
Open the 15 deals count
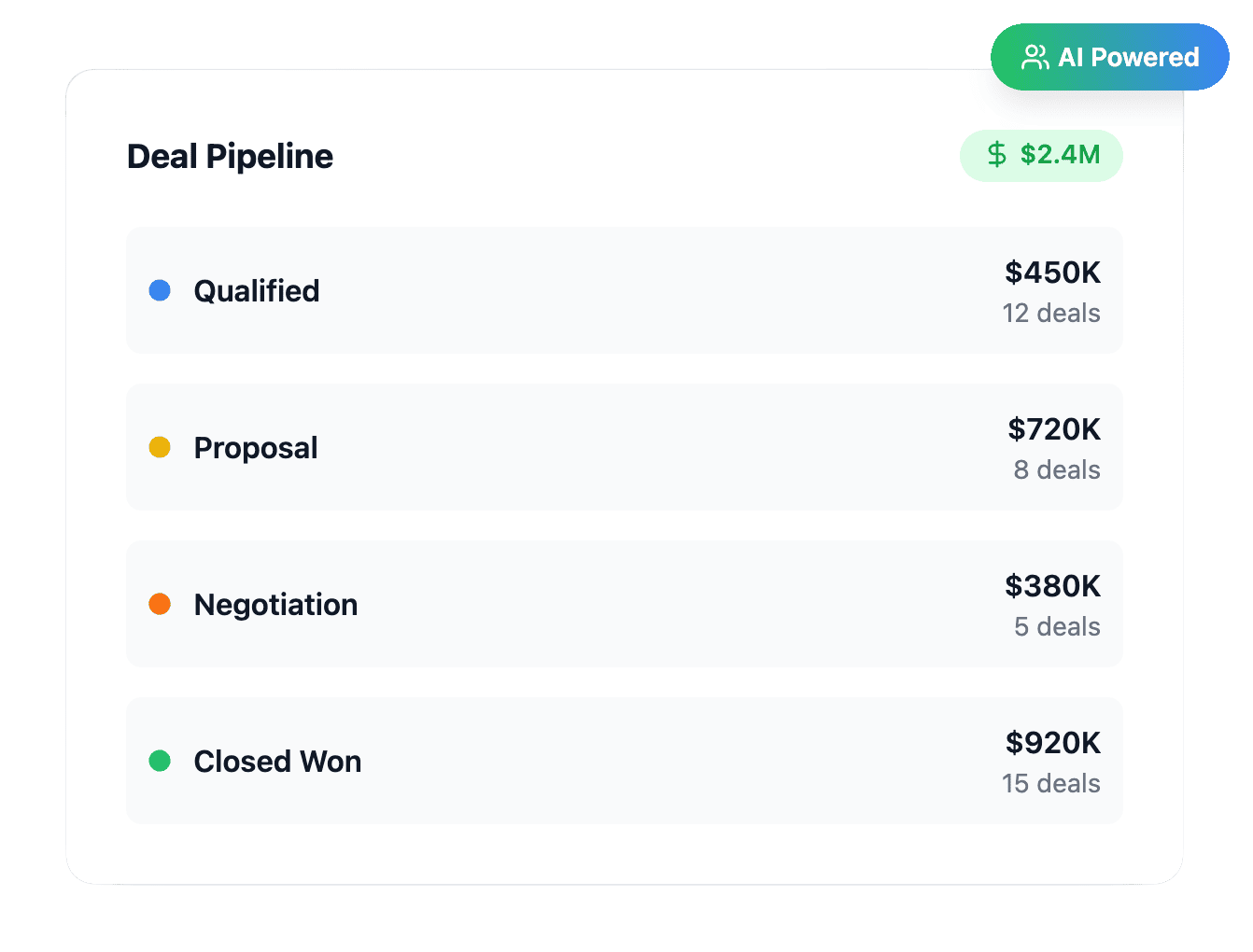(x=1051, y=784)
